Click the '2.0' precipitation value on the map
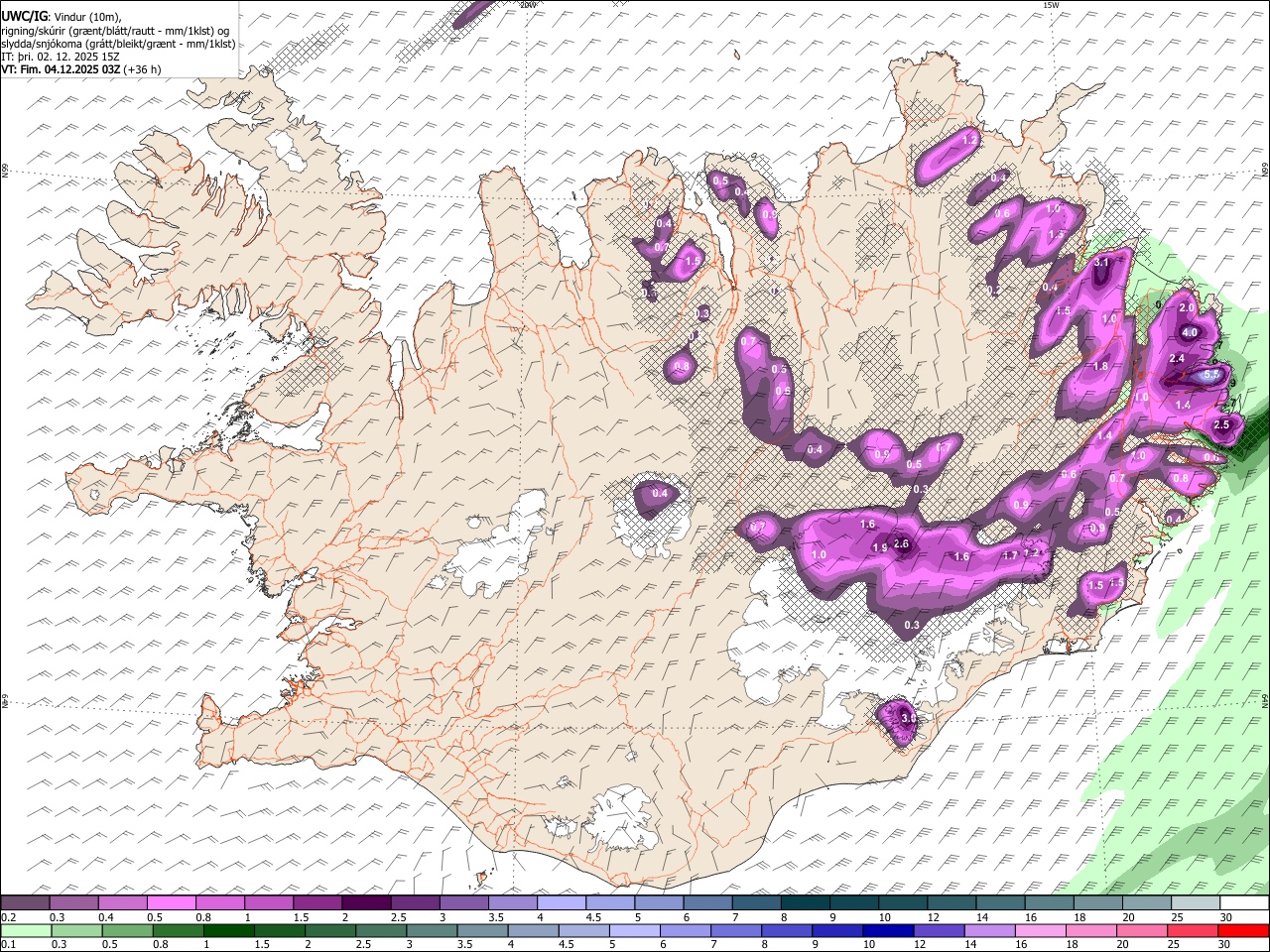Screen dimensions: 1270x952 click(1187, 308)
